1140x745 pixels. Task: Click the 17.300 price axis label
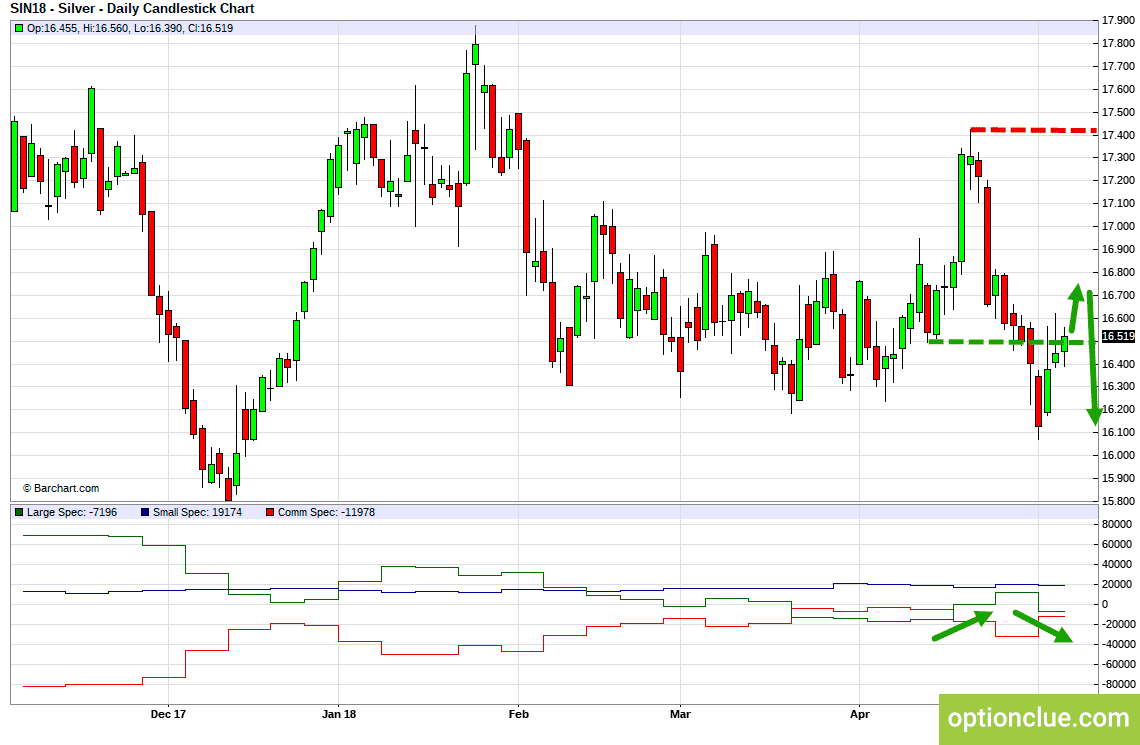(1118, 158)
